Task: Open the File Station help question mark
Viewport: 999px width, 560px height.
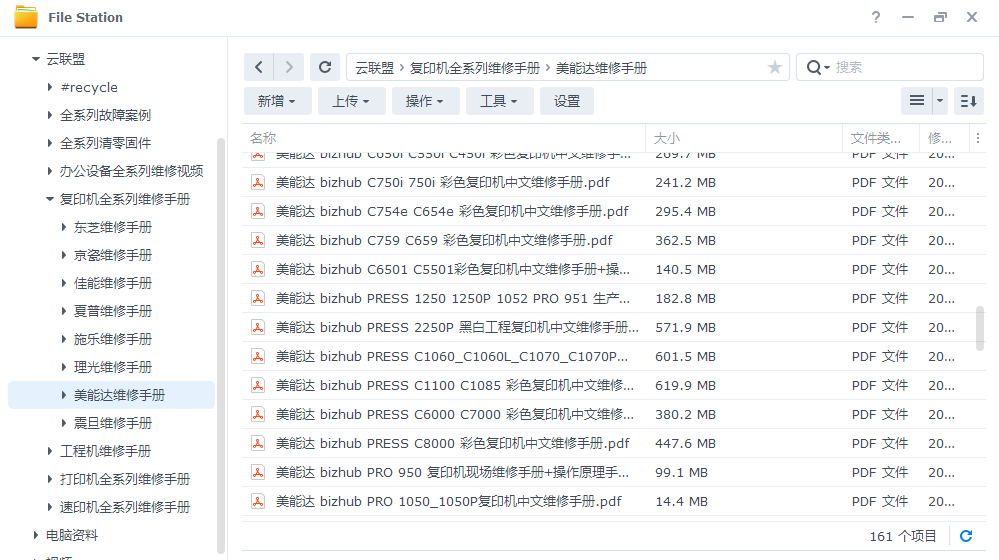Action: 876,17
